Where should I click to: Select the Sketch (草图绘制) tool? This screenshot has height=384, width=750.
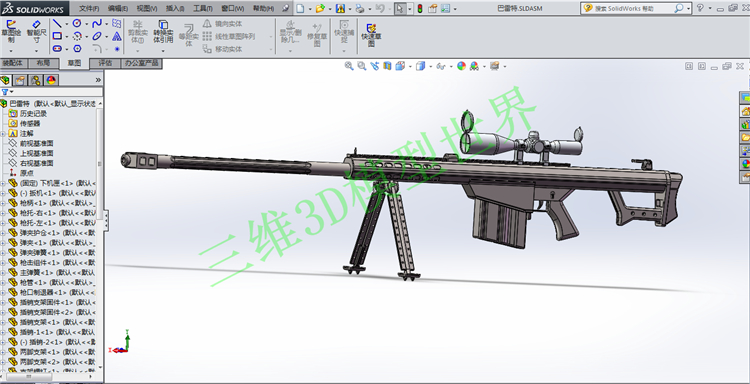point(11,32)
